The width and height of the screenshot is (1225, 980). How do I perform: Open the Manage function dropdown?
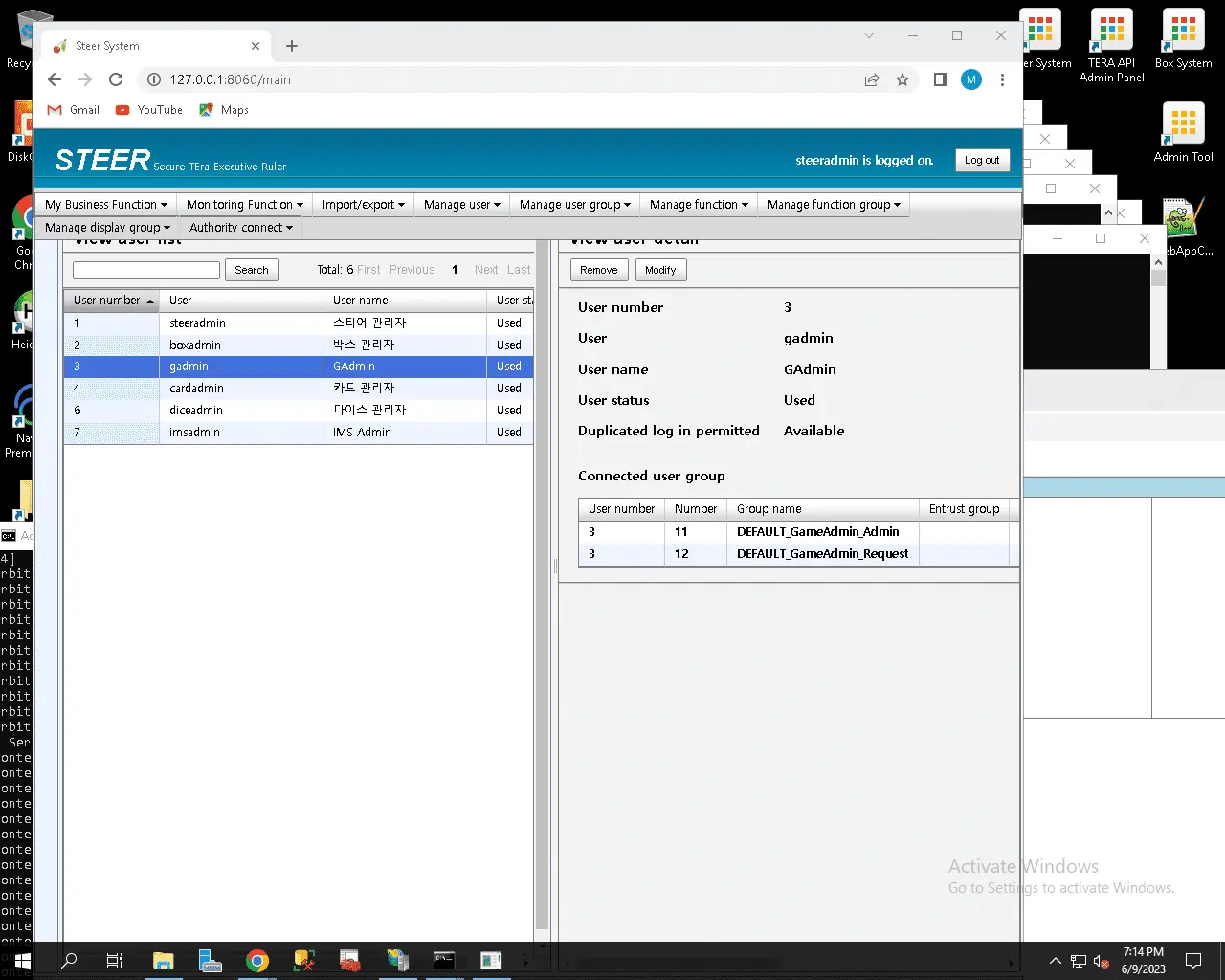[699, 205]
